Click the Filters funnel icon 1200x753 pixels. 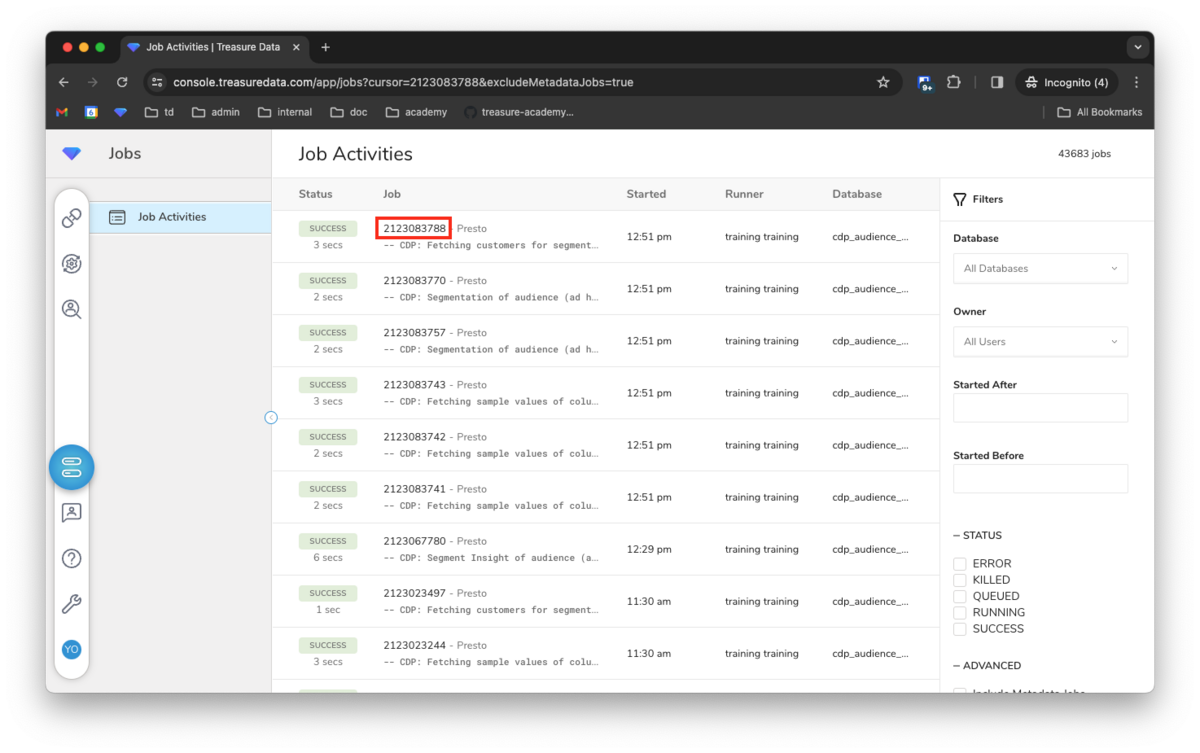960,199
